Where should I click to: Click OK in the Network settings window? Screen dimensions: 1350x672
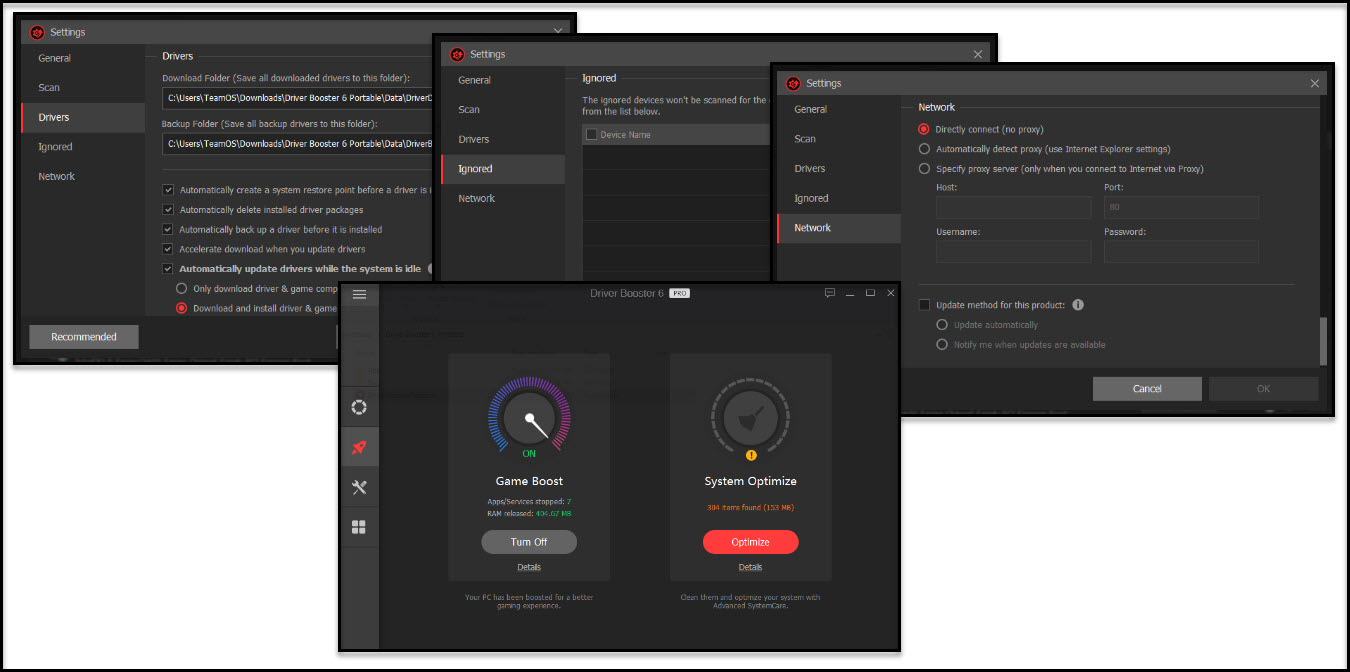(1263, 389)
